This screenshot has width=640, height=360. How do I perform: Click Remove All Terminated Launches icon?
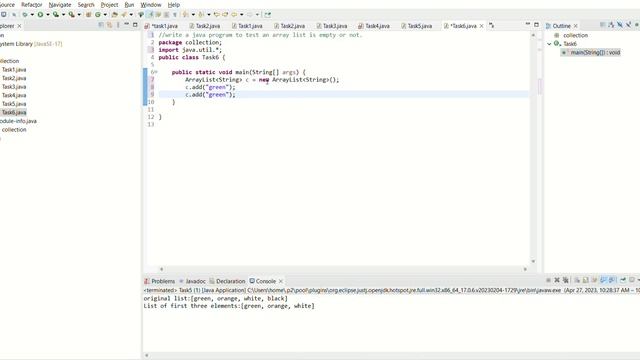pos(566,280)
